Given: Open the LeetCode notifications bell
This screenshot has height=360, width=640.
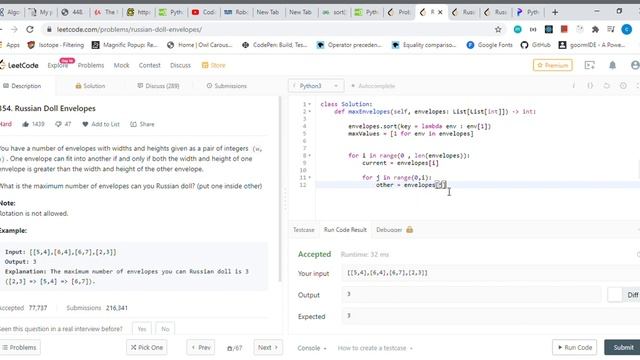Looking at the screenshot, I should coord(612,65).
